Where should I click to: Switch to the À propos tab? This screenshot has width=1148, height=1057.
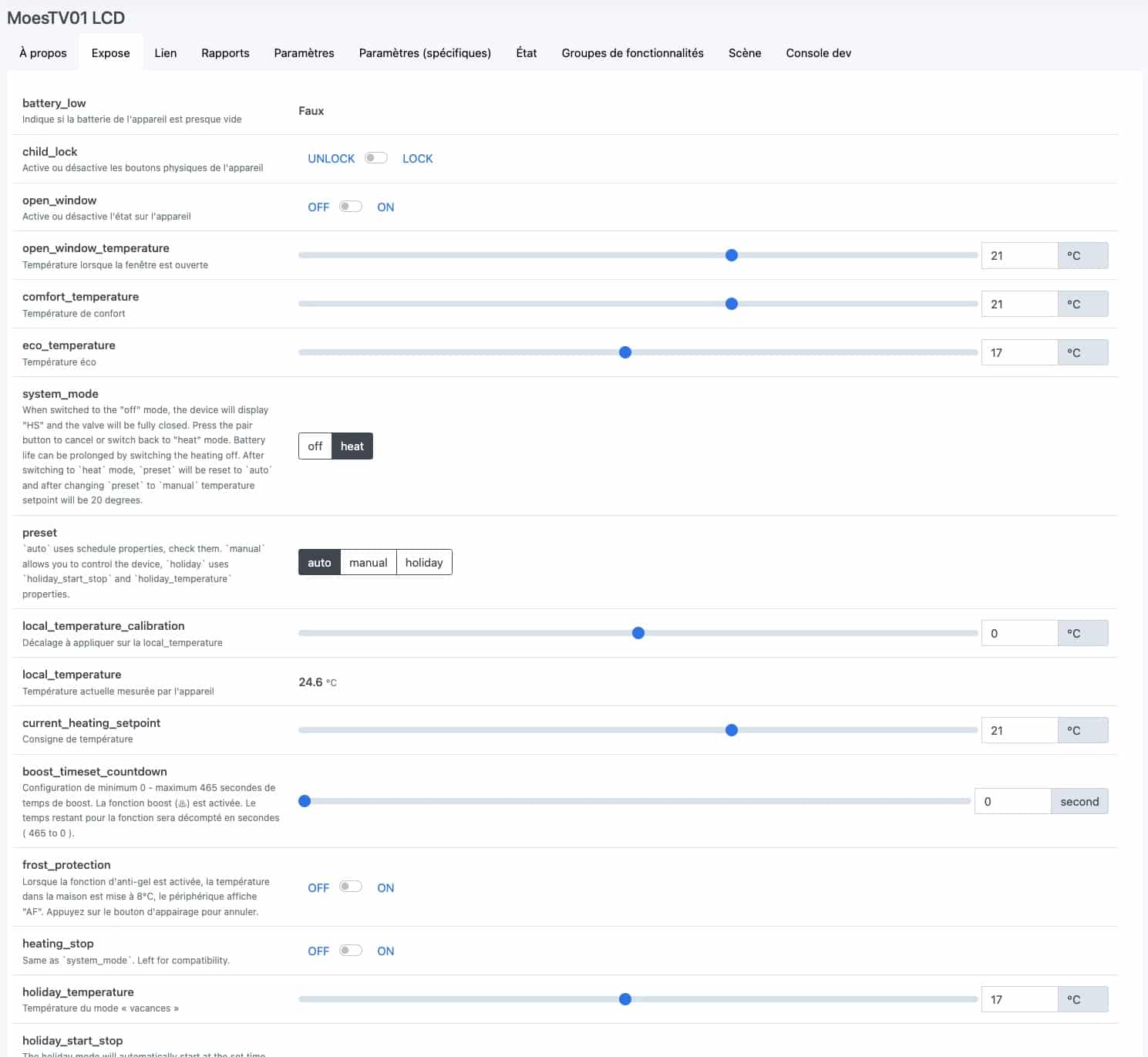point(43,52)
